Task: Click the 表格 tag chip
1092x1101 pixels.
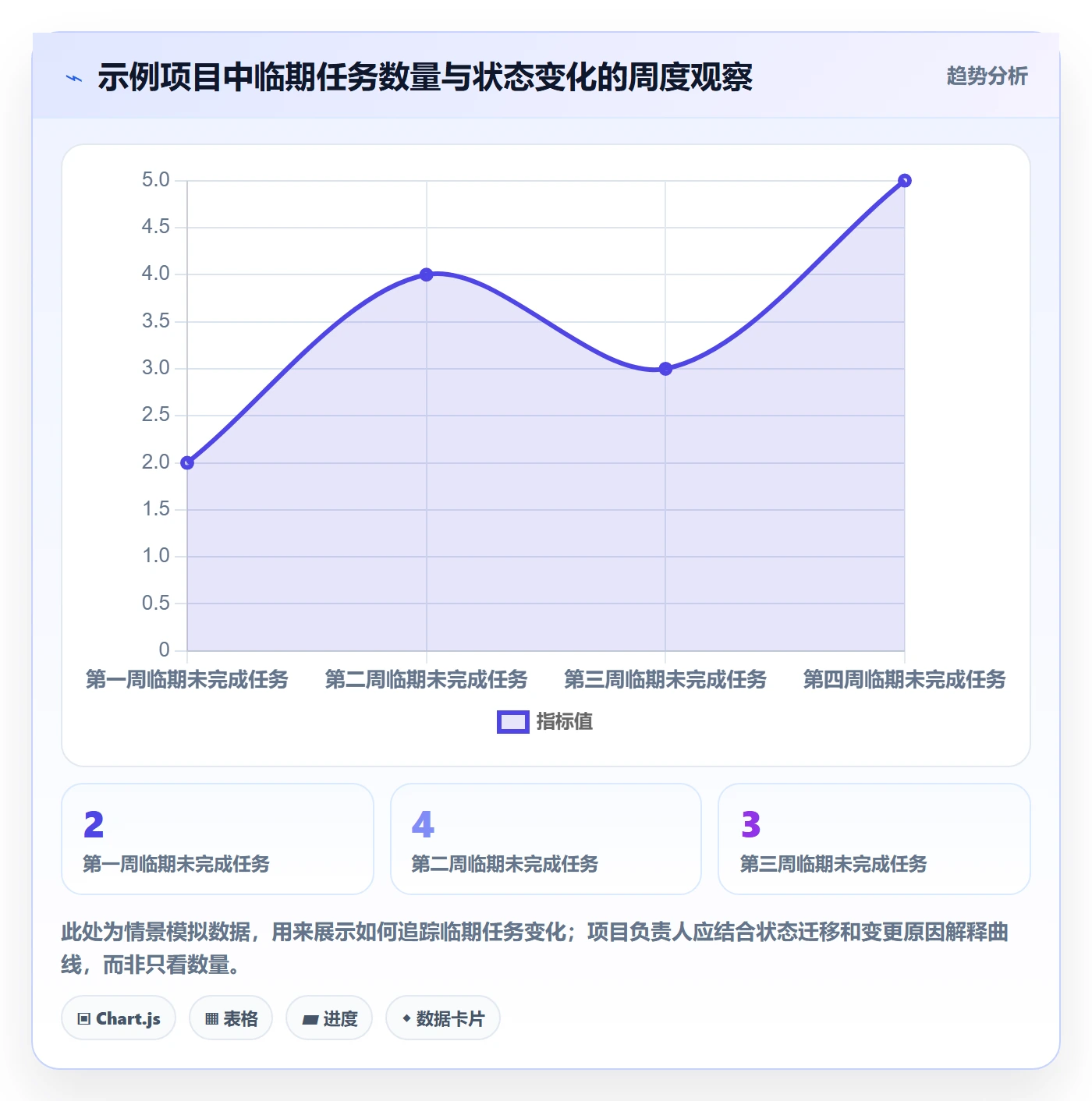Action: click(231, 1018)
